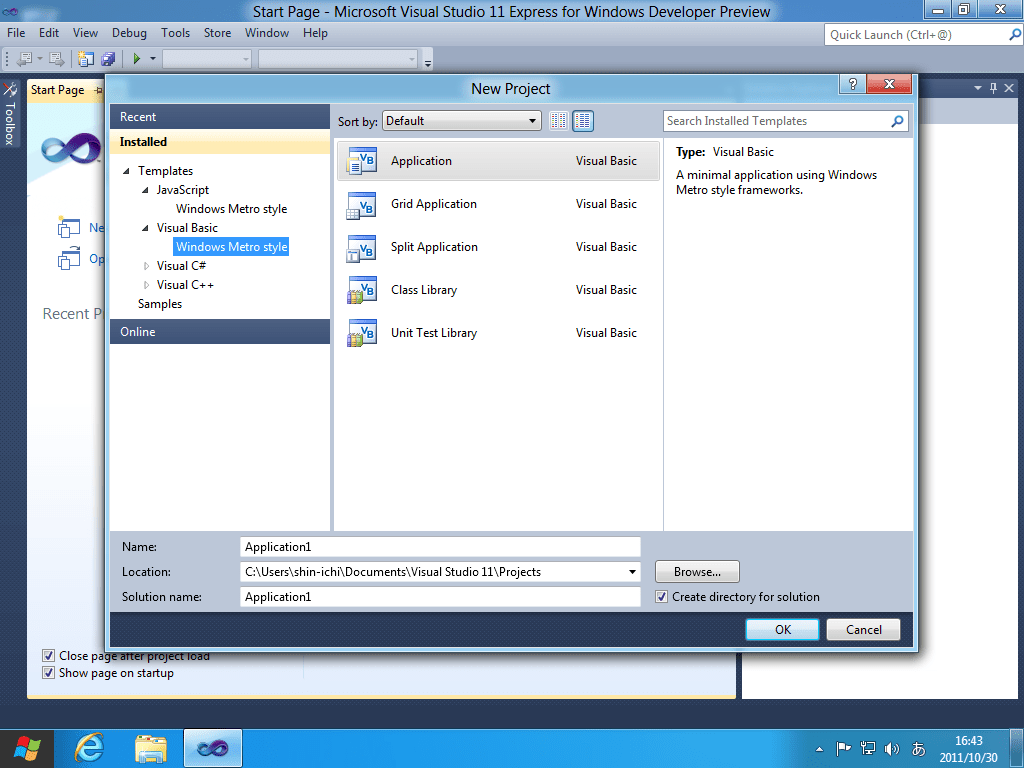
Task: Select Windows Metro style under JavaScript
Action: coord(231,209)
